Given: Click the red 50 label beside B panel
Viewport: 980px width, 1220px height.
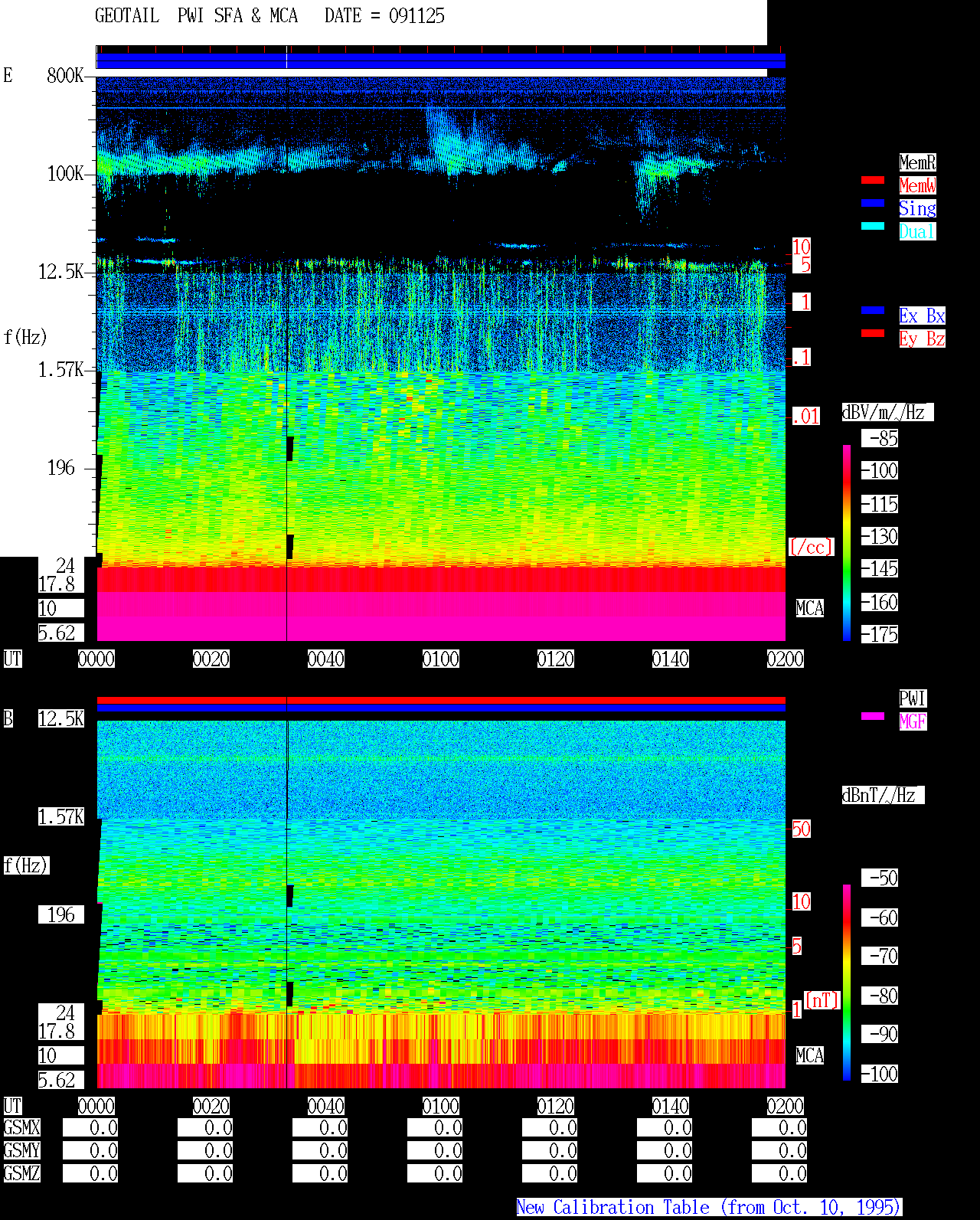Looking at the screenshot, I should click(801, 829).
